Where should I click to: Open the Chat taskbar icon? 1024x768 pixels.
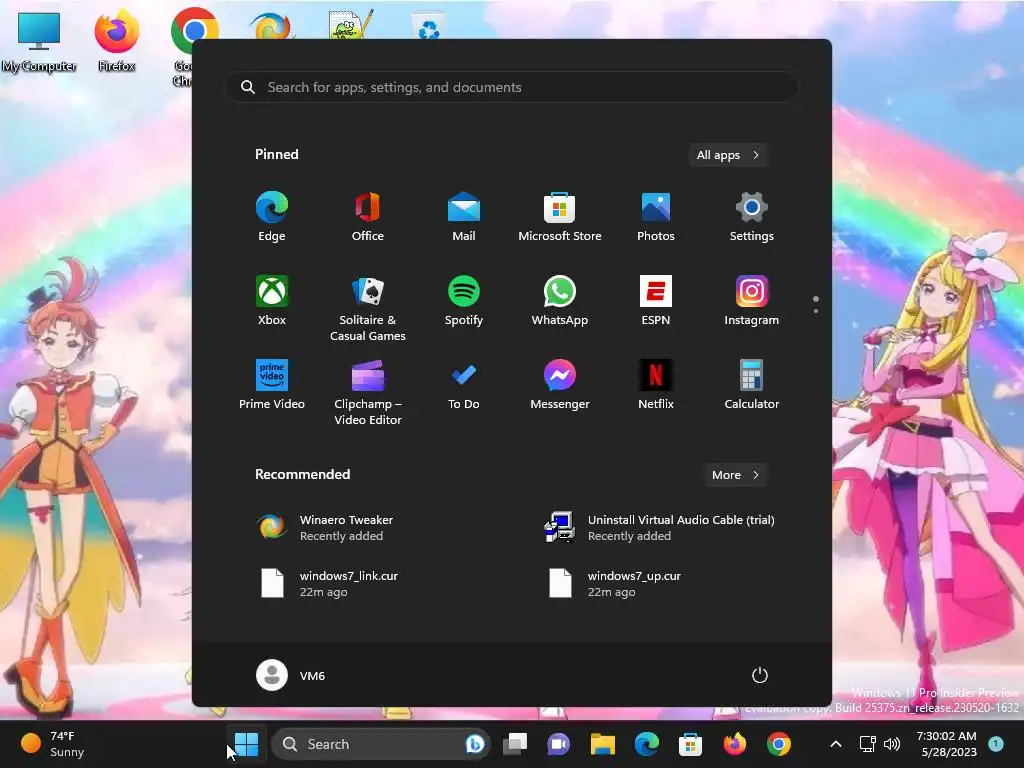coord(558,744)
